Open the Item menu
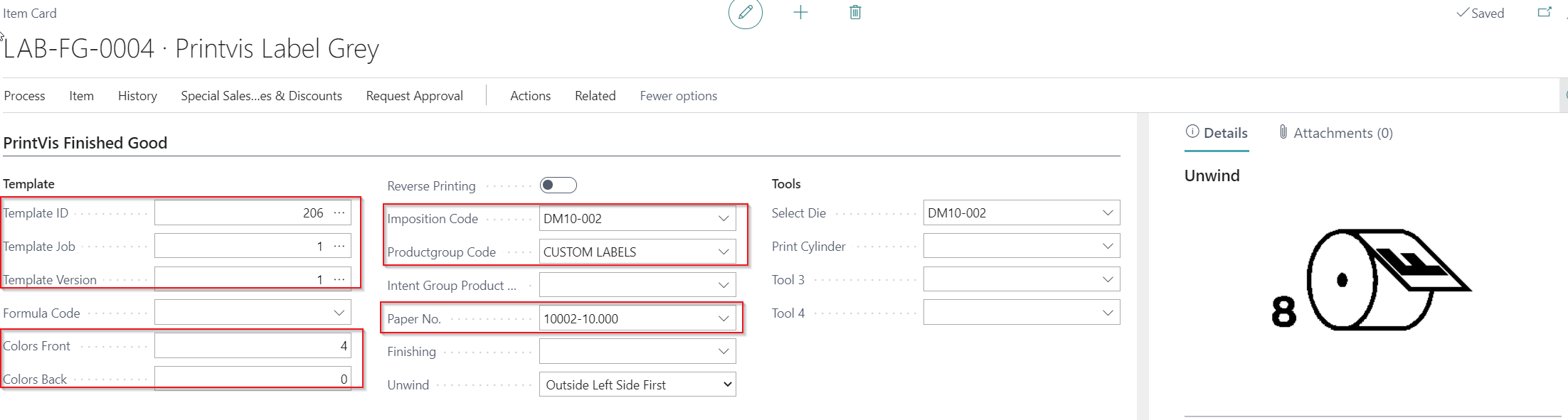1568x420 pixels. coord(81,96)
